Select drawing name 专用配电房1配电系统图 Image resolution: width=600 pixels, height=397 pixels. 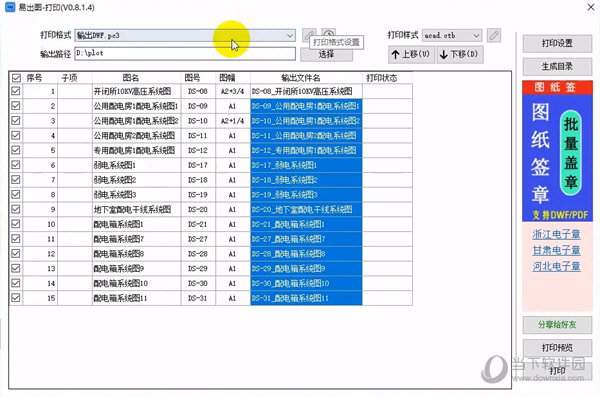point(136,150)
